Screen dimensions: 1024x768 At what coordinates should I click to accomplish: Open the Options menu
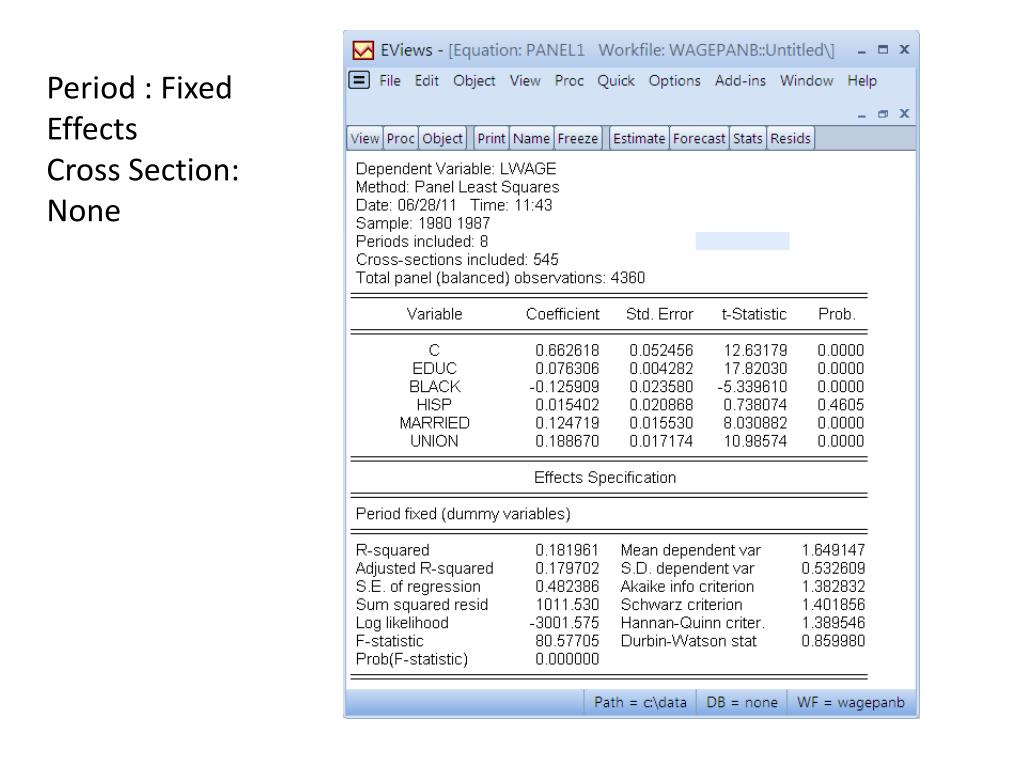(x=675, y=81)
